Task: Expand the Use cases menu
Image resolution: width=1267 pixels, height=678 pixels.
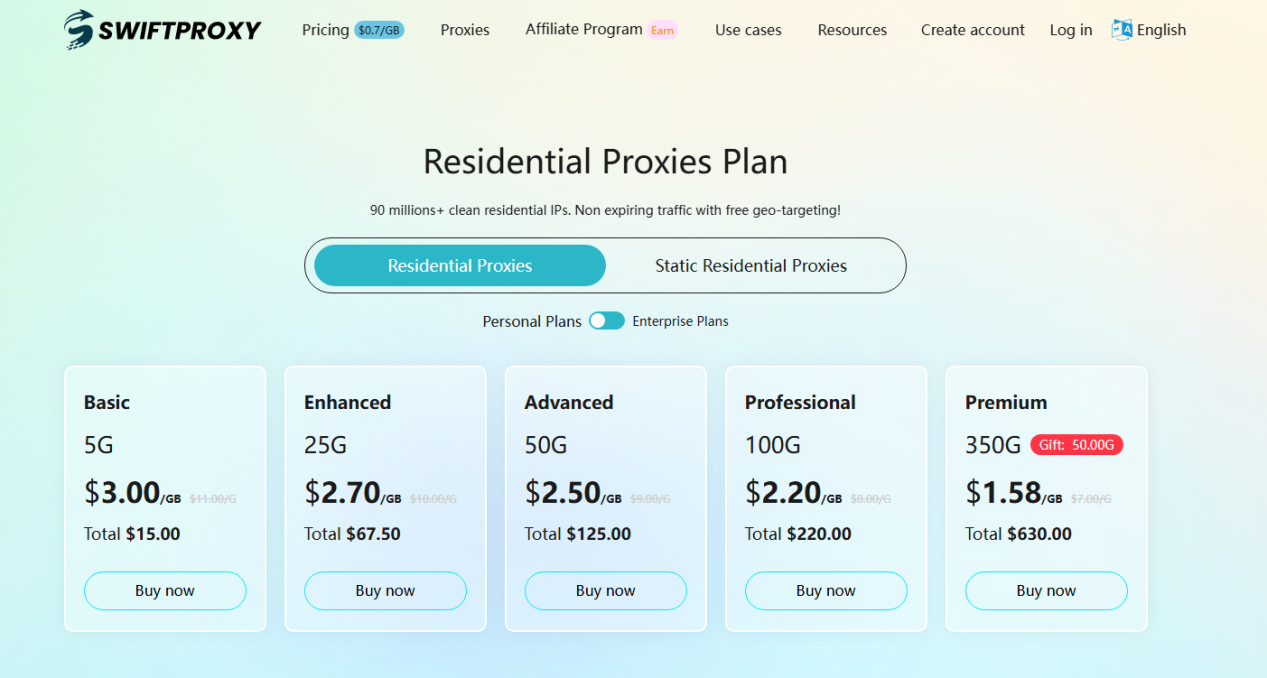Action: [748, 30]
